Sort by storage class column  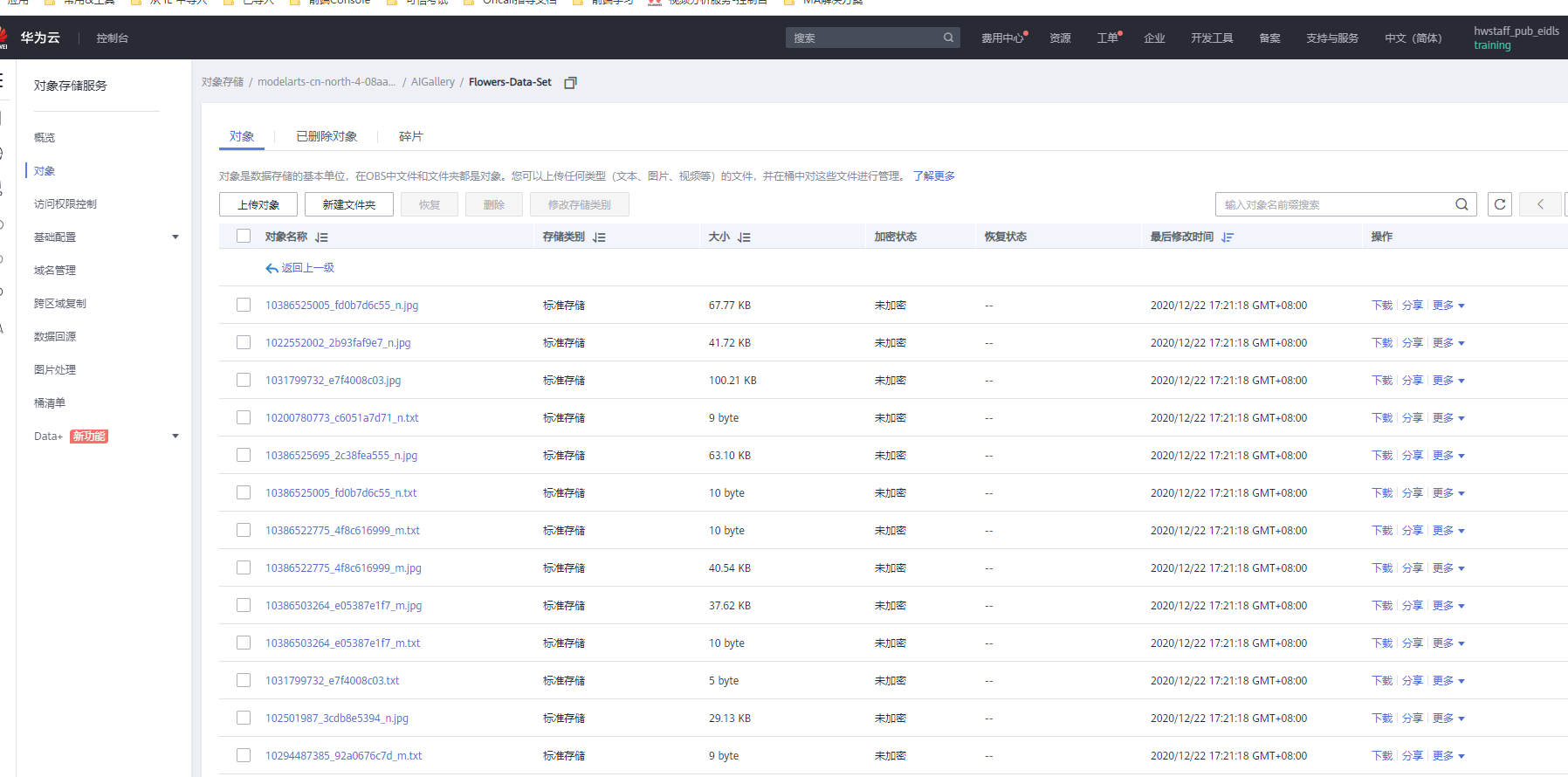[599, 237]
